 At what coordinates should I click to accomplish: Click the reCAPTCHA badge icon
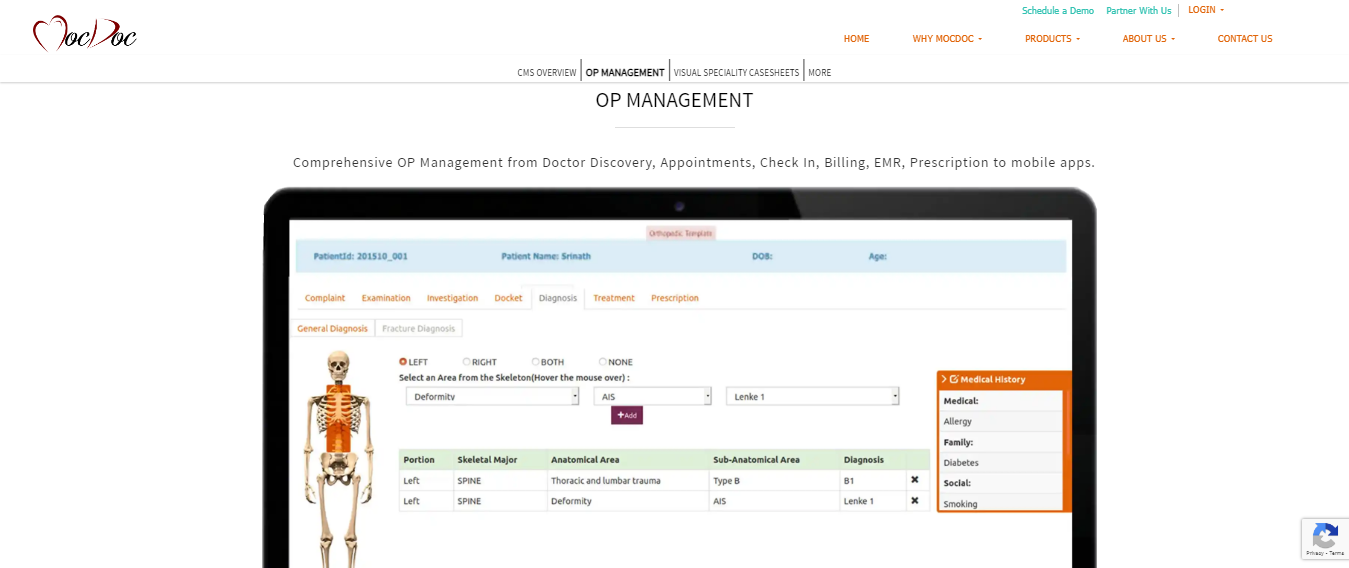click(x=1325, y=535)
